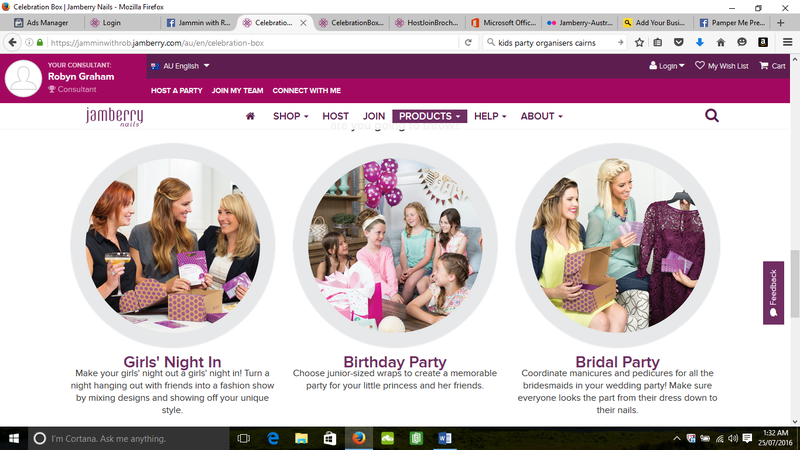800x450 pixels.
Task: Click the Bridal Party photo
Action: (617, 245)
